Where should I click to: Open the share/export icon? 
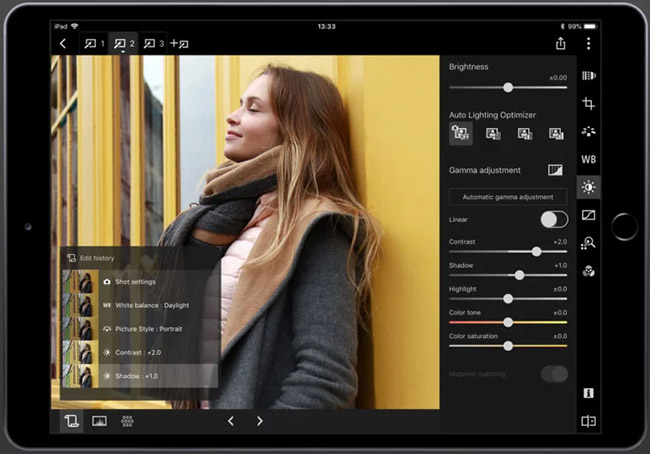[560, 43]
